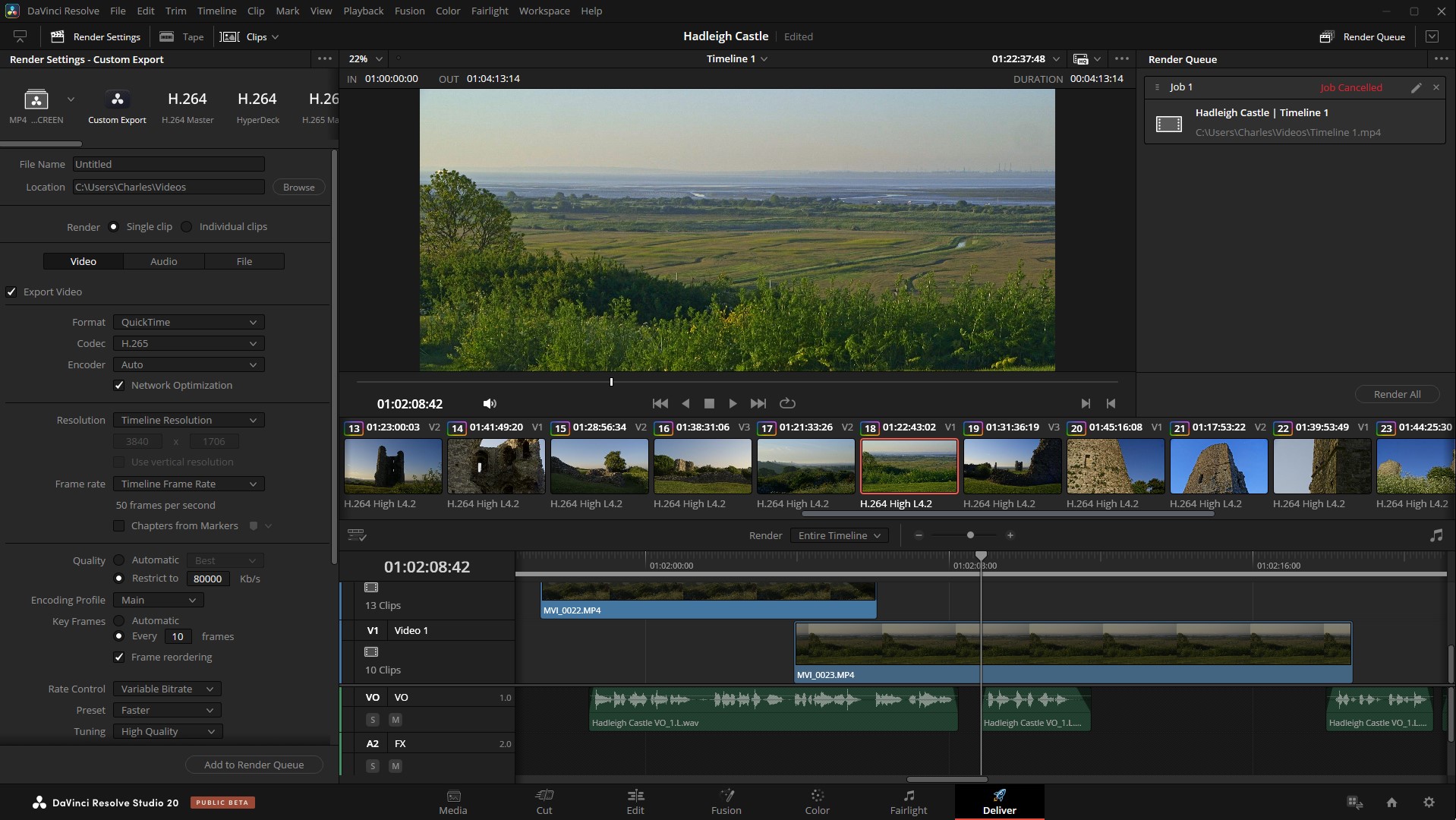Go to next clip icon

1086,403
